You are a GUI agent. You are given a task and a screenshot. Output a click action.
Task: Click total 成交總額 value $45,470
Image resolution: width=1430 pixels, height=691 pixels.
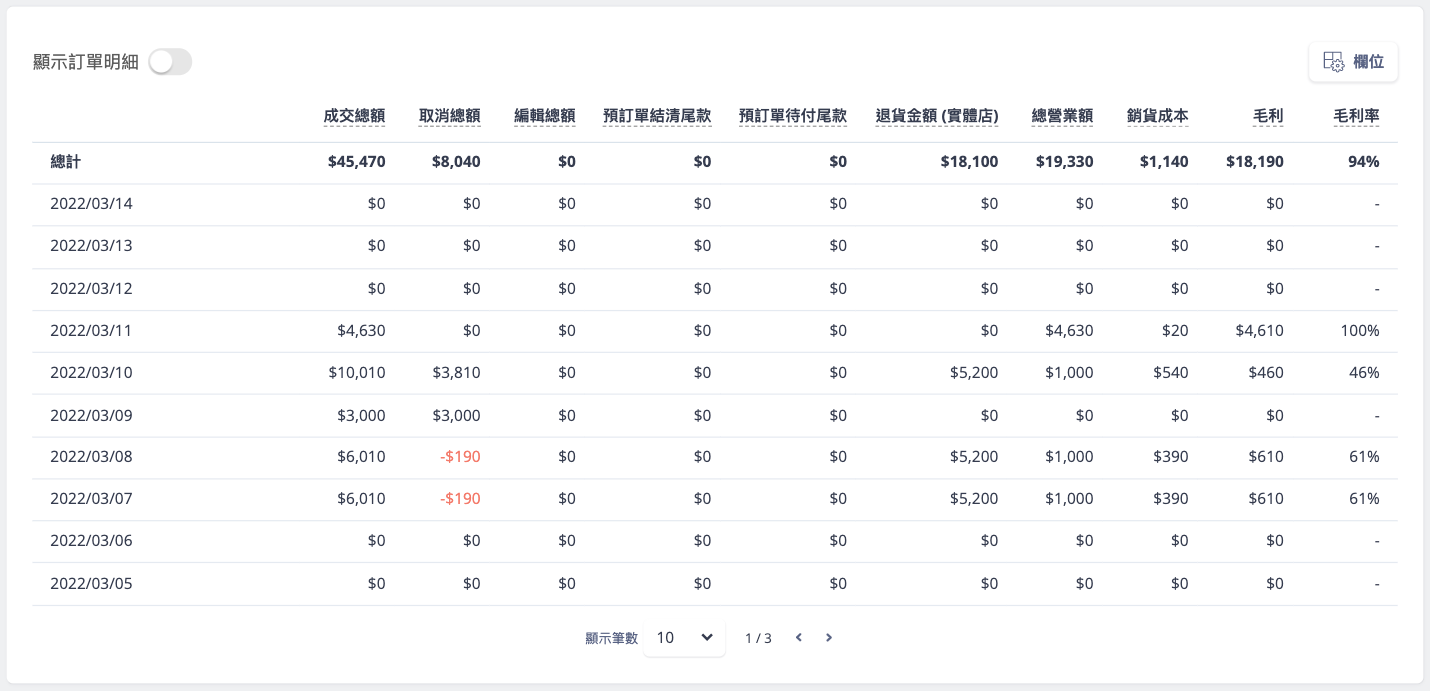[356, 161]
